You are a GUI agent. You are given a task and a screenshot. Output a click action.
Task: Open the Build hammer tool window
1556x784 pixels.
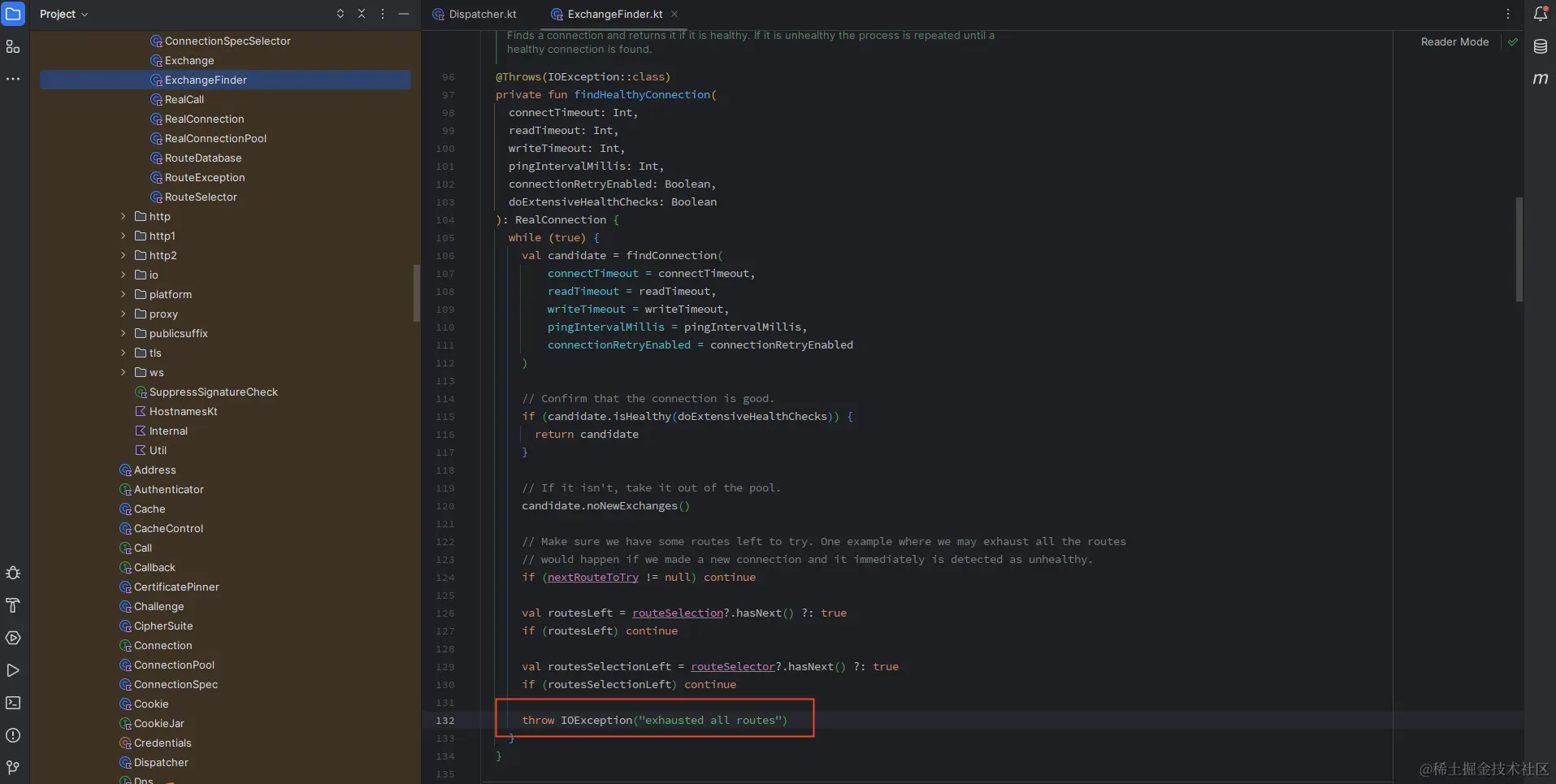[x=13, y=605]
